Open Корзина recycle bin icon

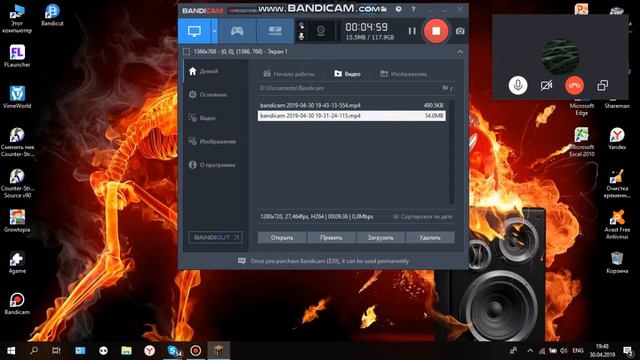coord(617,262)
